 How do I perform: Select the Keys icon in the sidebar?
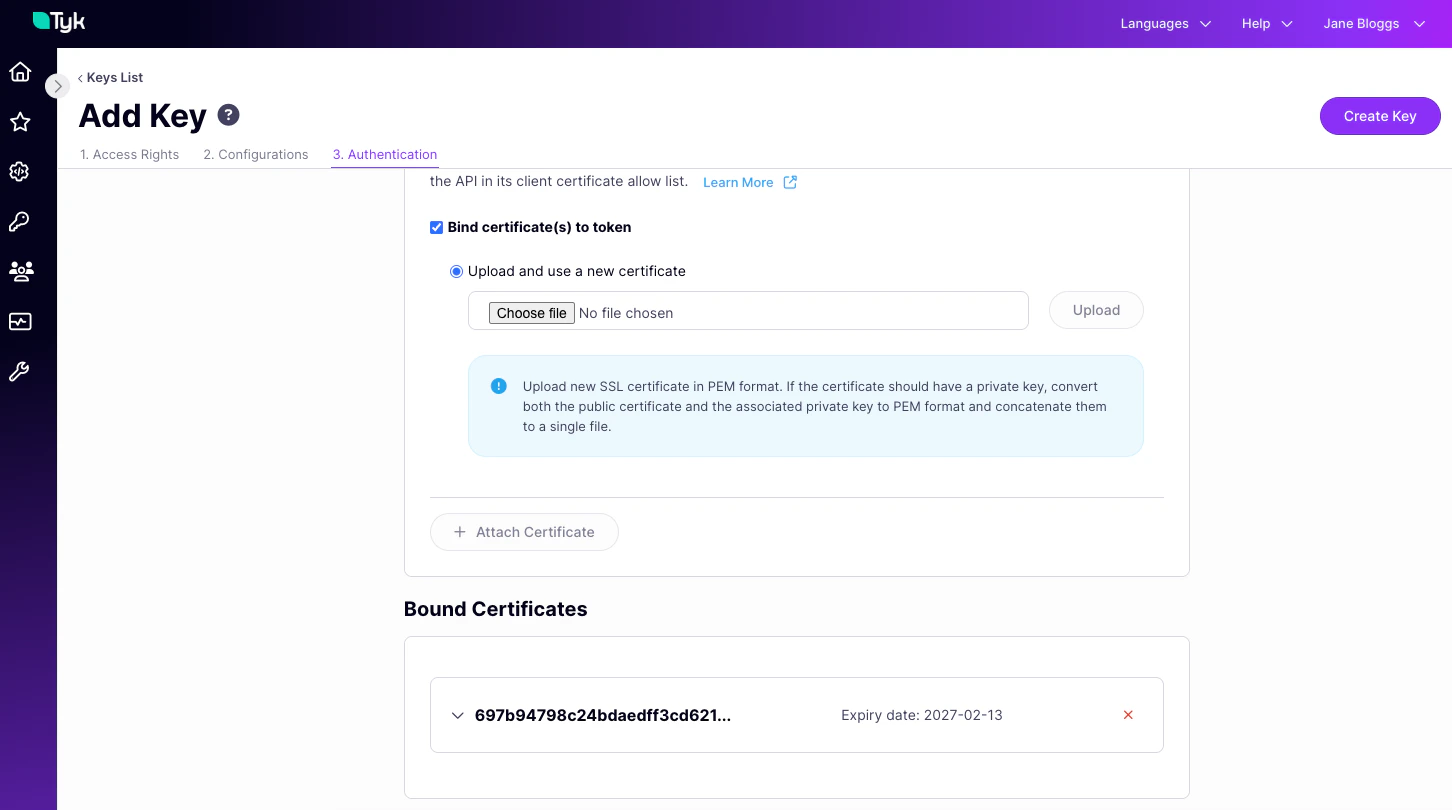(20, 221)
